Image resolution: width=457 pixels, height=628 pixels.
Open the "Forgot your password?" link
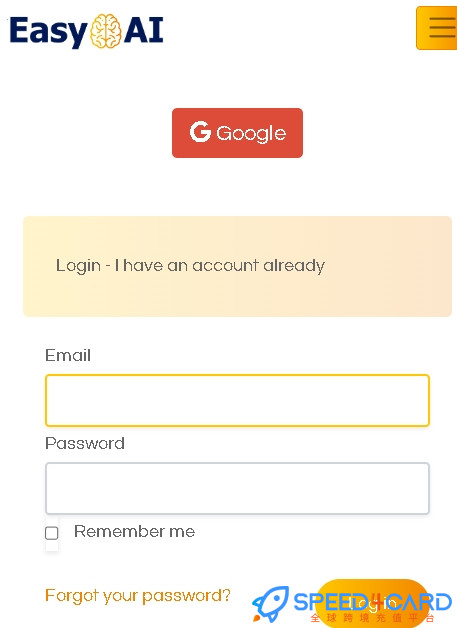[138, 596]
